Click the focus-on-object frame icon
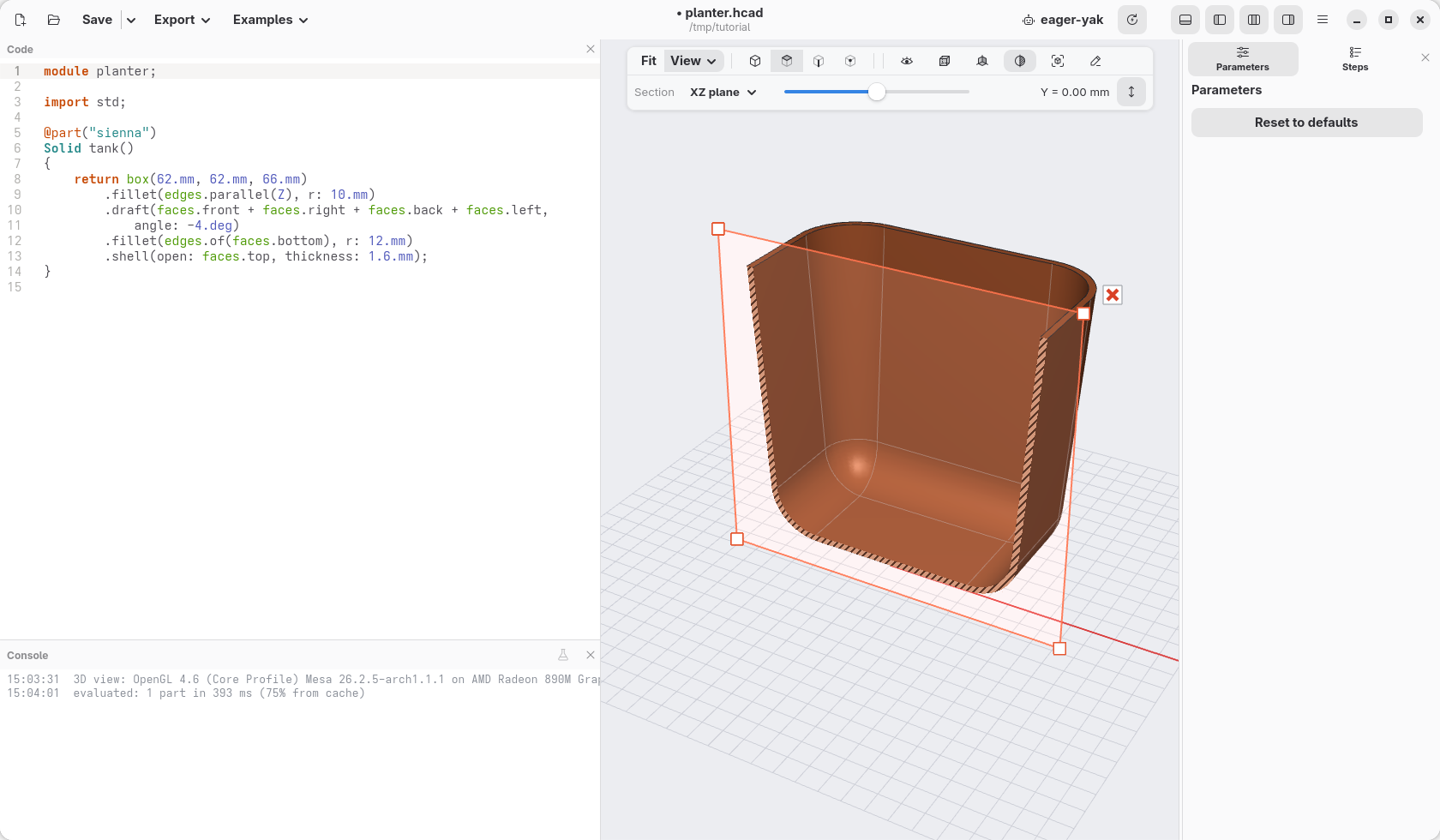 [x=1058, y=61]
